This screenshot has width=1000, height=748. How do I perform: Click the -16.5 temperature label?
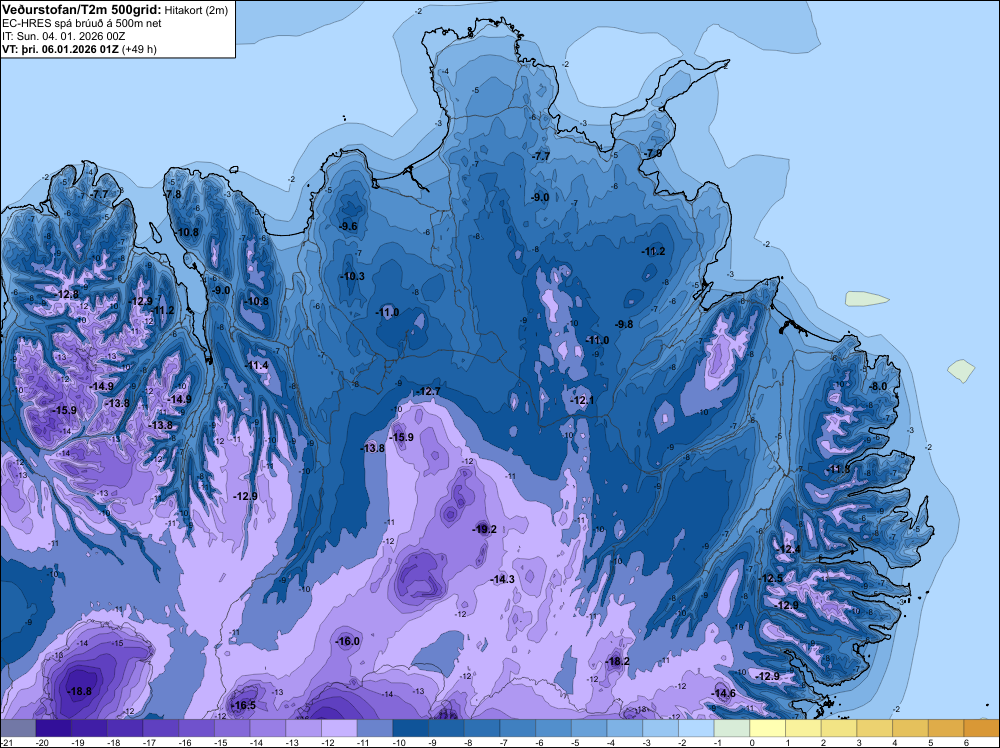(243, 705)
